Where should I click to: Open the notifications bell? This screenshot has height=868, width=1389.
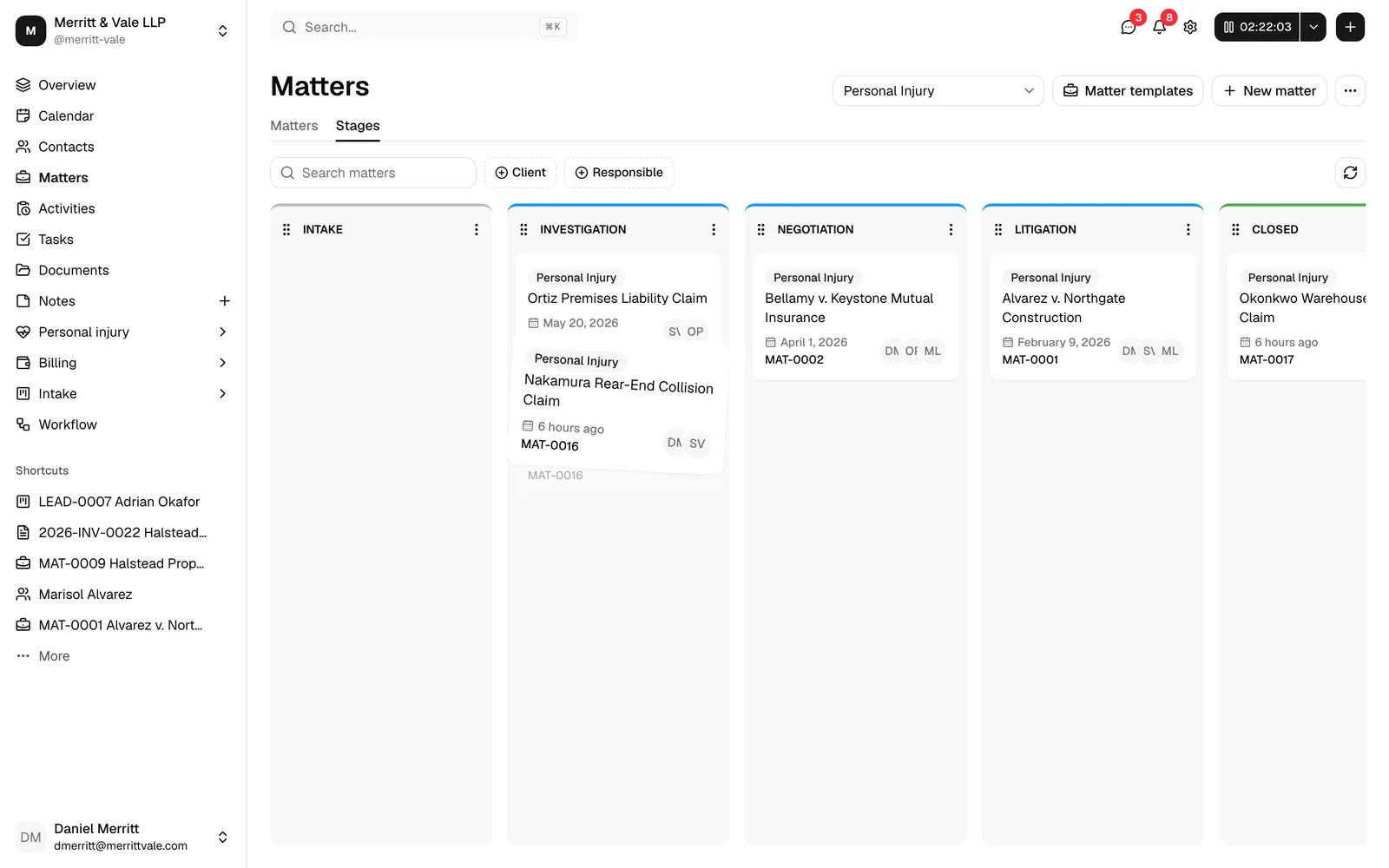pos(1159,27)
